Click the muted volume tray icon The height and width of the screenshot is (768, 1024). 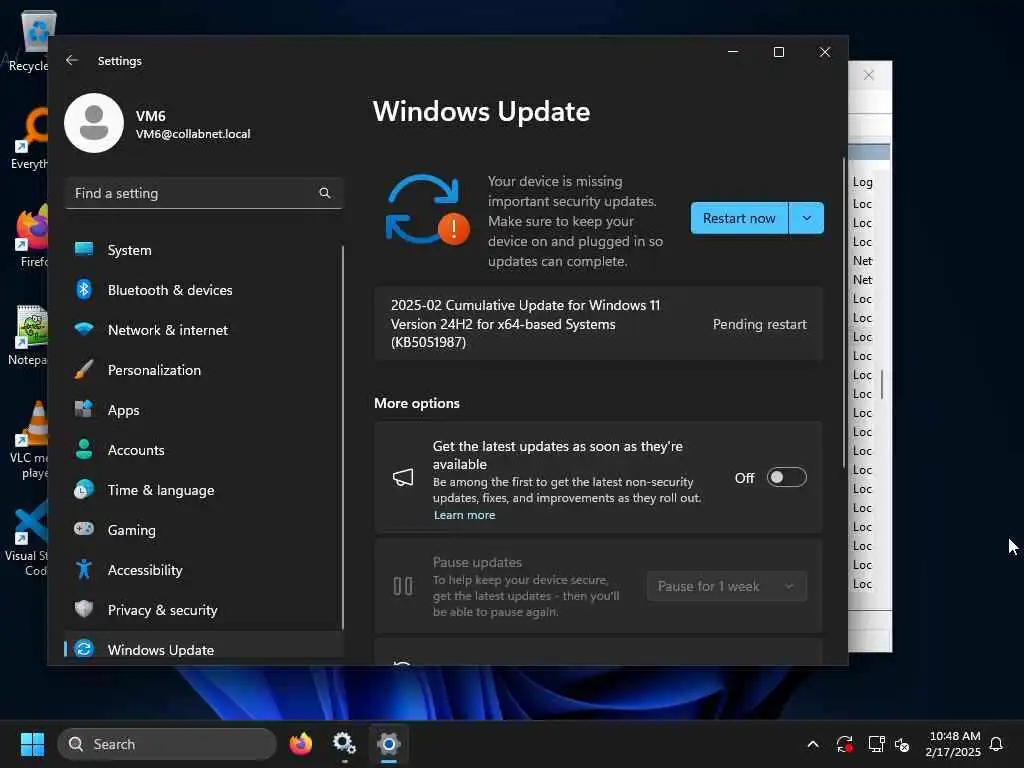(903, 744)
